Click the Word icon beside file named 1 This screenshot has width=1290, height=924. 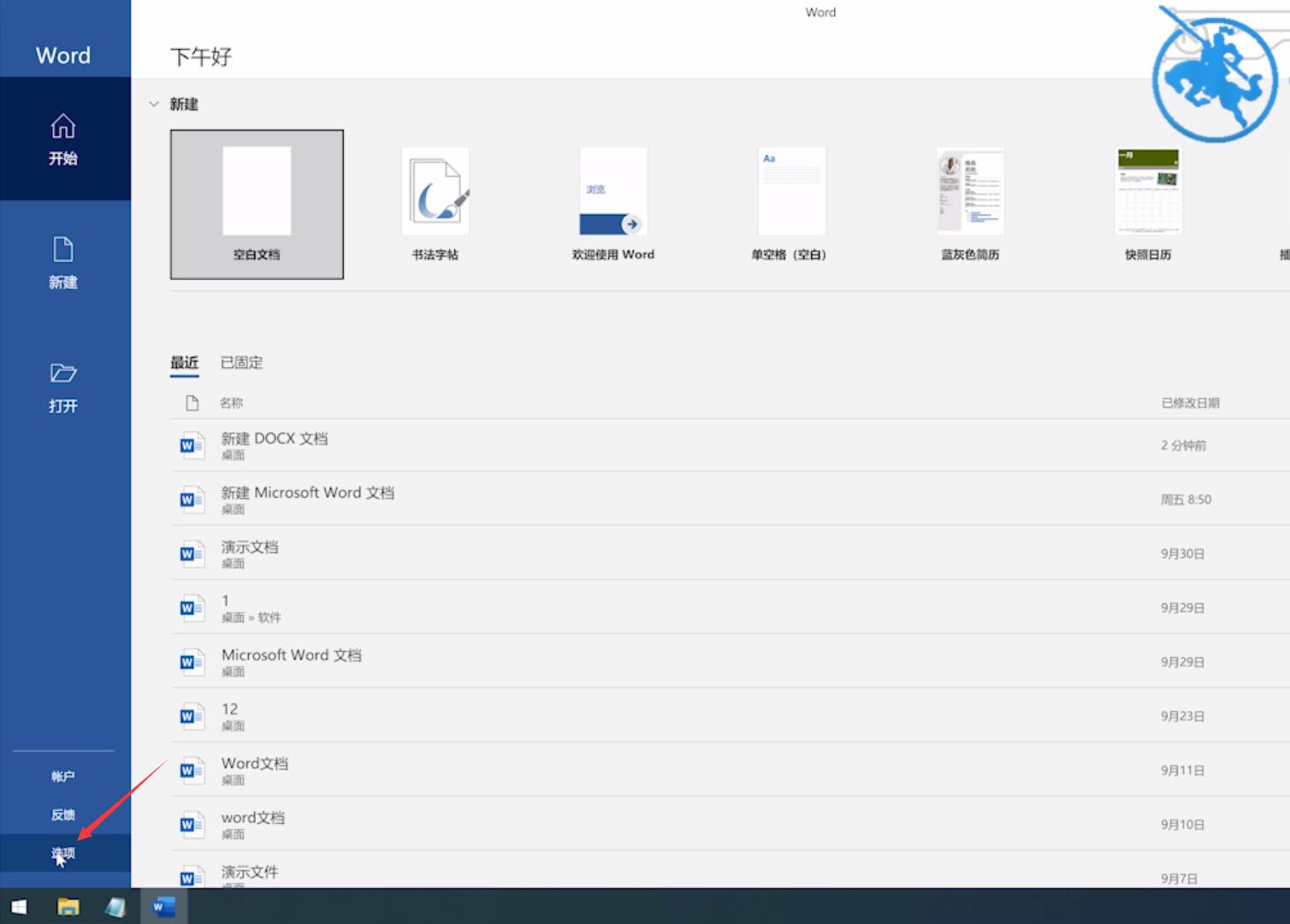point(191,608)
